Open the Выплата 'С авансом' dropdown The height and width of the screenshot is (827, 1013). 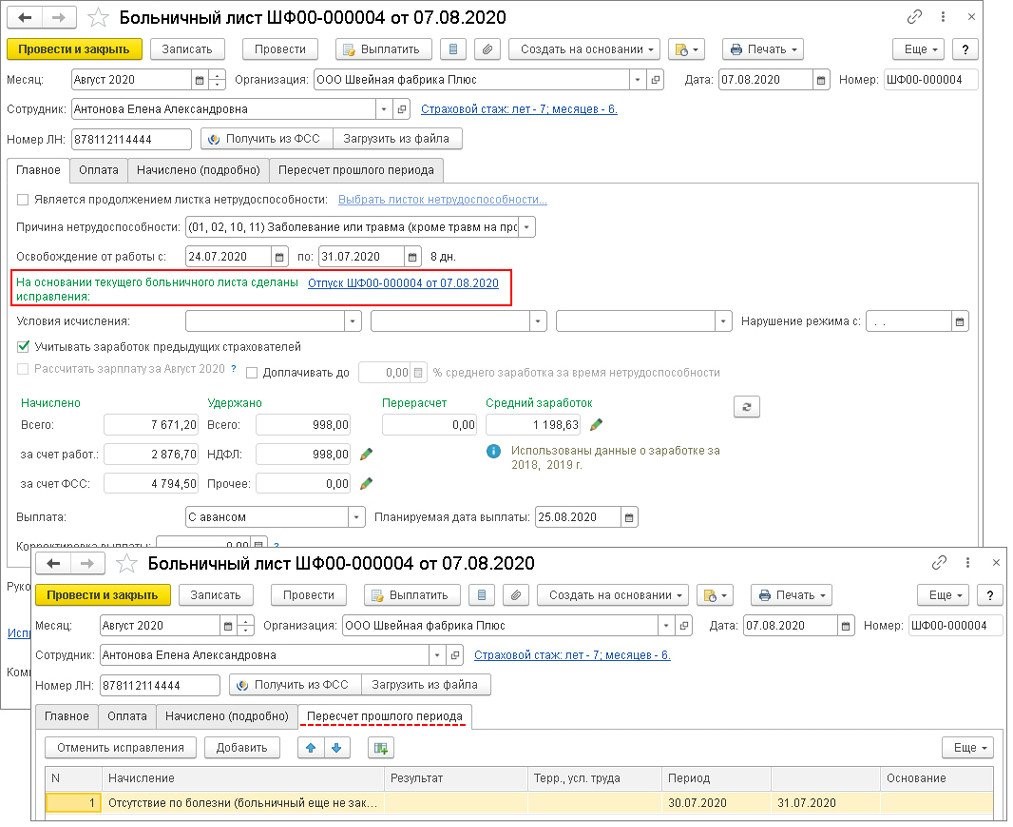coord(356,517)
